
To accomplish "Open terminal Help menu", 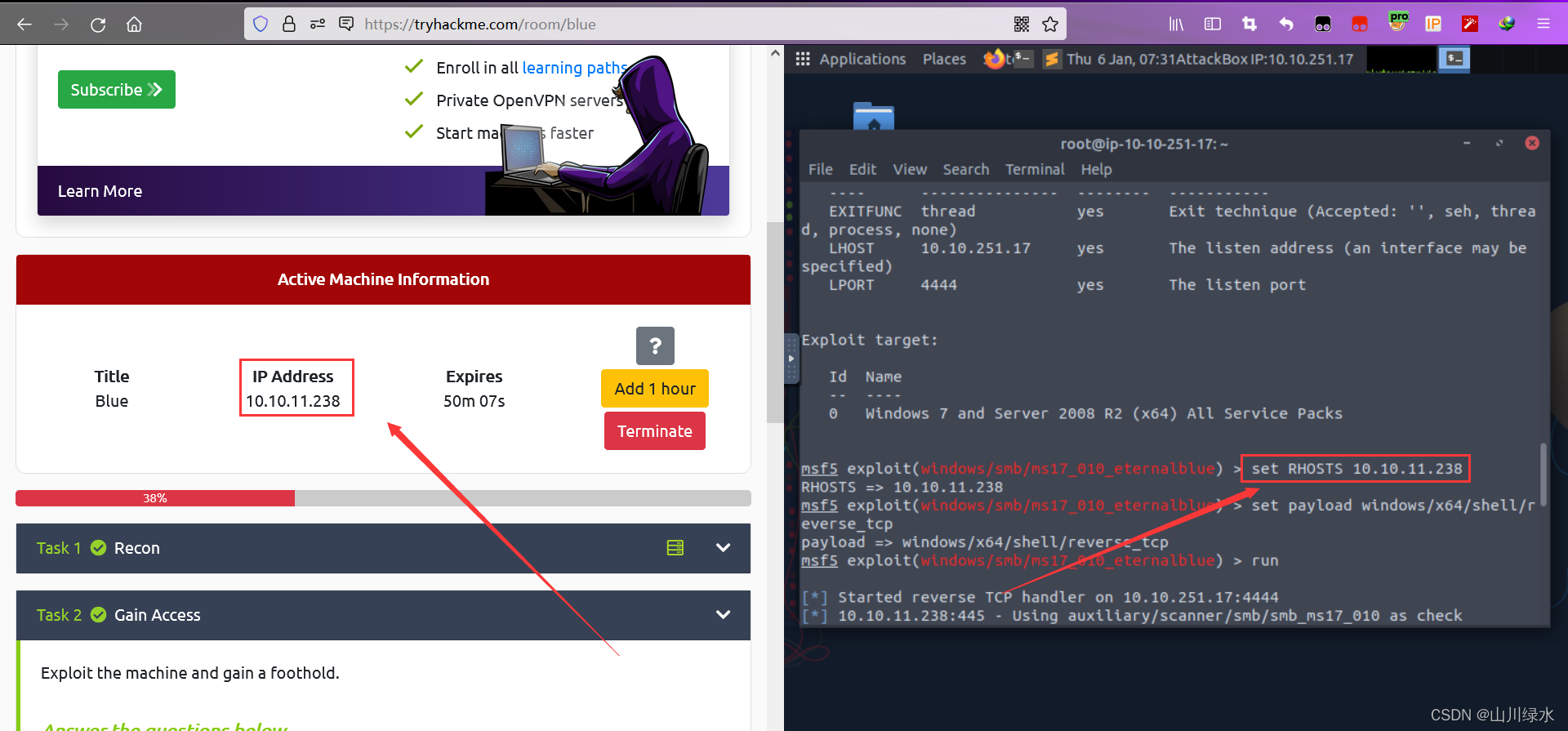I will click(1097, 169).
